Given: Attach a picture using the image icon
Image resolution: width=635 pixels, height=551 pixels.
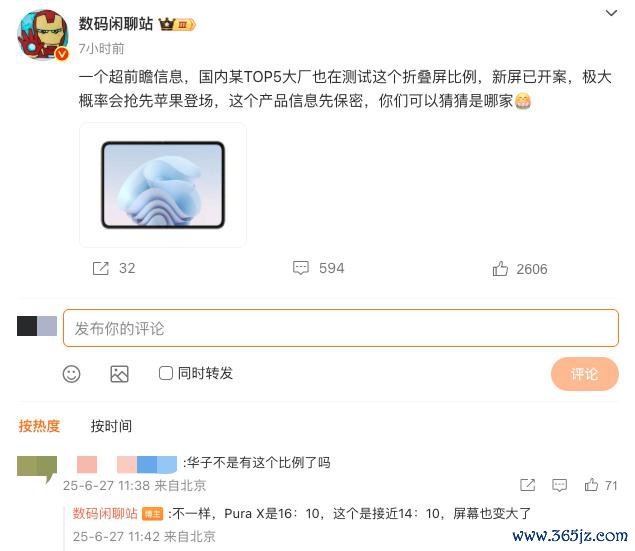Looking at the screenshot, I should [119, 374].
